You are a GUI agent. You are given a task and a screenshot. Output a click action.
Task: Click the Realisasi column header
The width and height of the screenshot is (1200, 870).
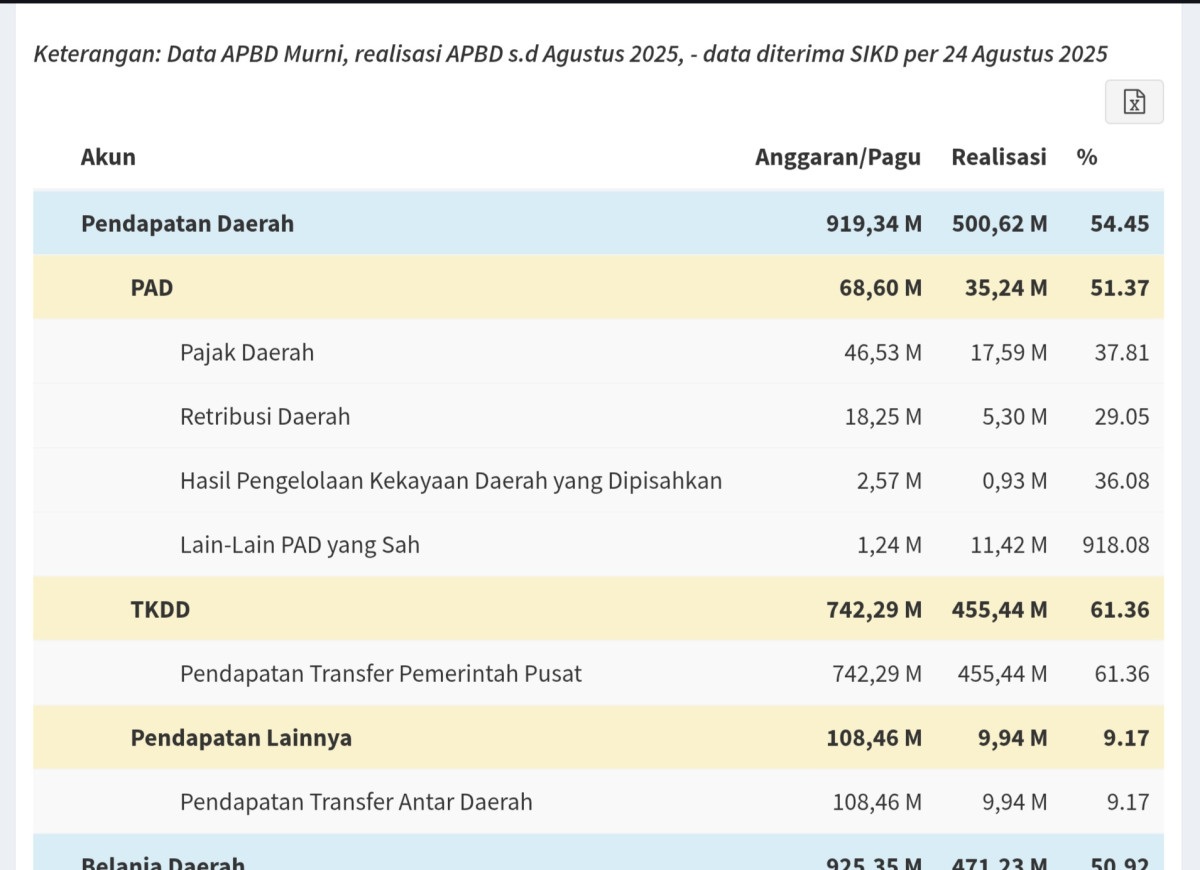point(998,157)
